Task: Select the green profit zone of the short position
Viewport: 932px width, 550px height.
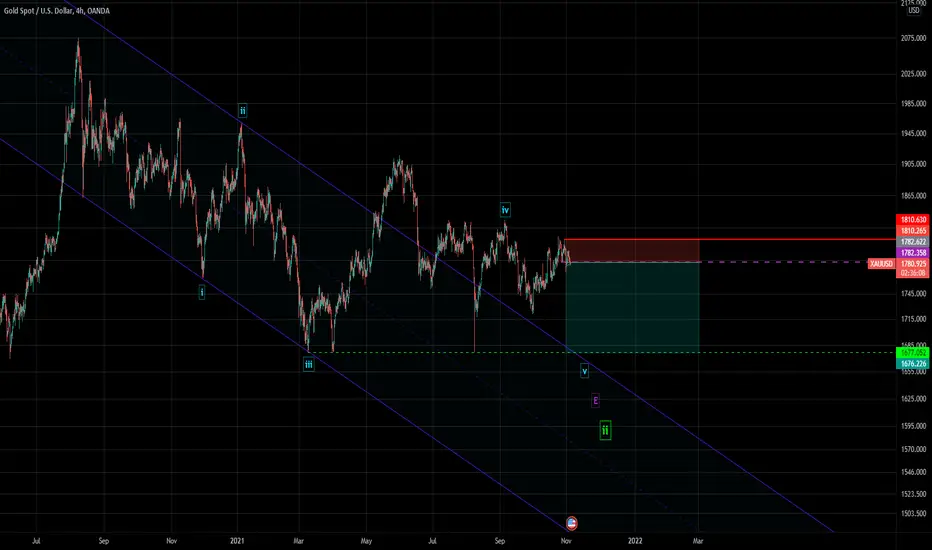Action: click(x=632, y=307)
